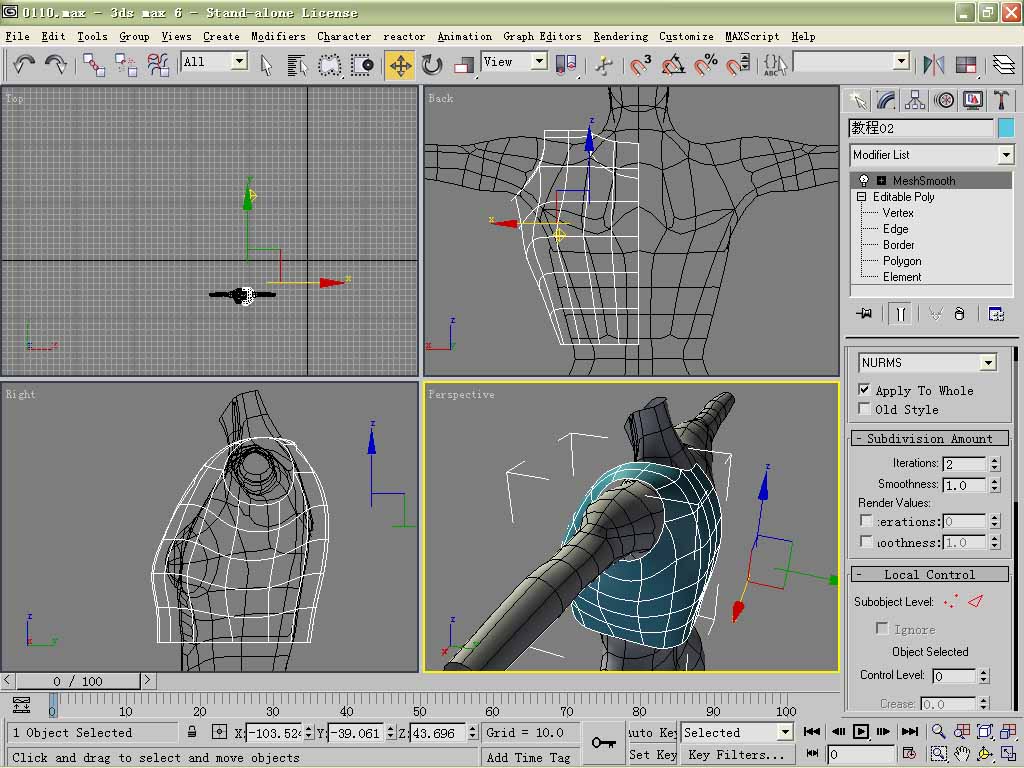Expand the MeshSmooth modifier entry
The height and width of the screenshot is (768, 1024).
click(x=881, y=181)
